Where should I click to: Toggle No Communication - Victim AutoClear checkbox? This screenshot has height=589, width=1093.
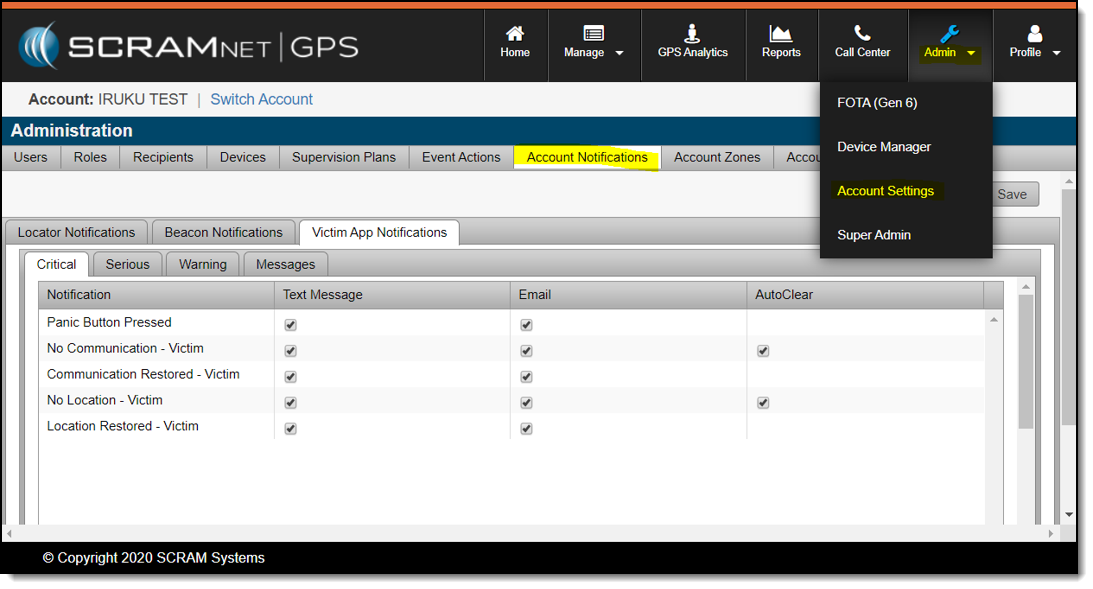point(763,351)
